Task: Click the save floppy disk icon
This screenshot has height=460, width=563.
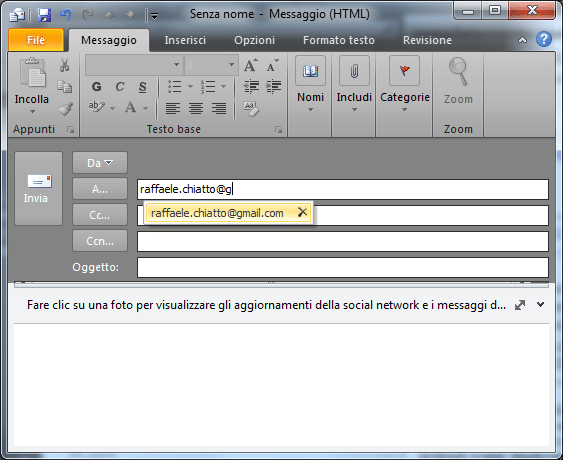Action: point(44,15)
